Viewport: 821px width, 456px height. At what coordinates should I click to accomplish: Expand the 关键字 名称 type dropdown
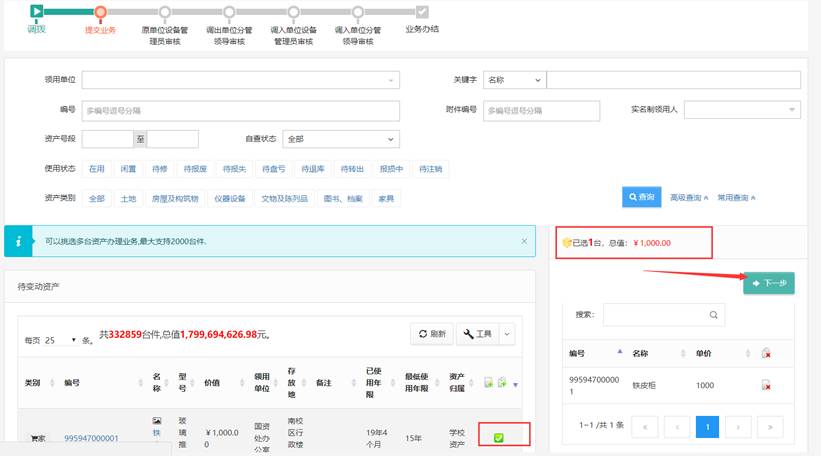pos(513,80)
